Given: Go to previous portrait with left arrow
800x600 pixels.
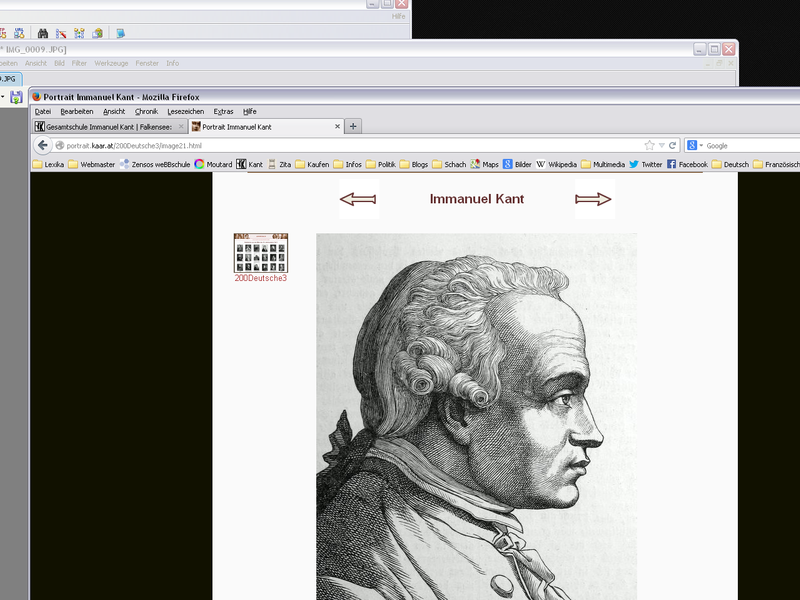Looking at the screenshot, I should [358, 199].
